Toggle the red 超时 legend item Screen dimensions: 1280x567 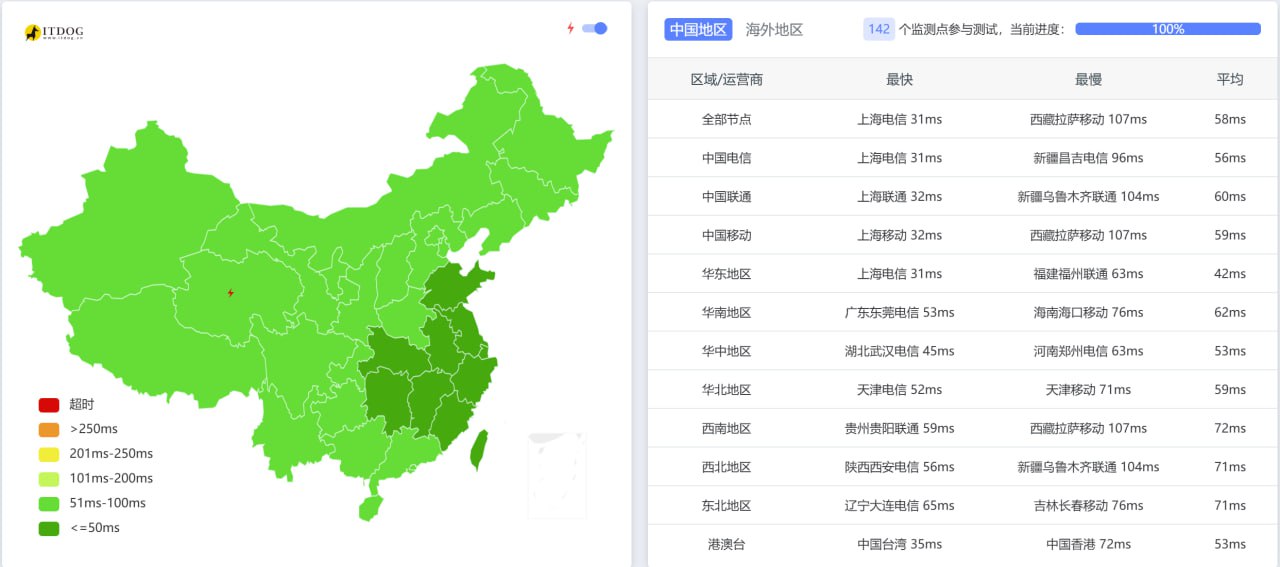pos(49,405)
